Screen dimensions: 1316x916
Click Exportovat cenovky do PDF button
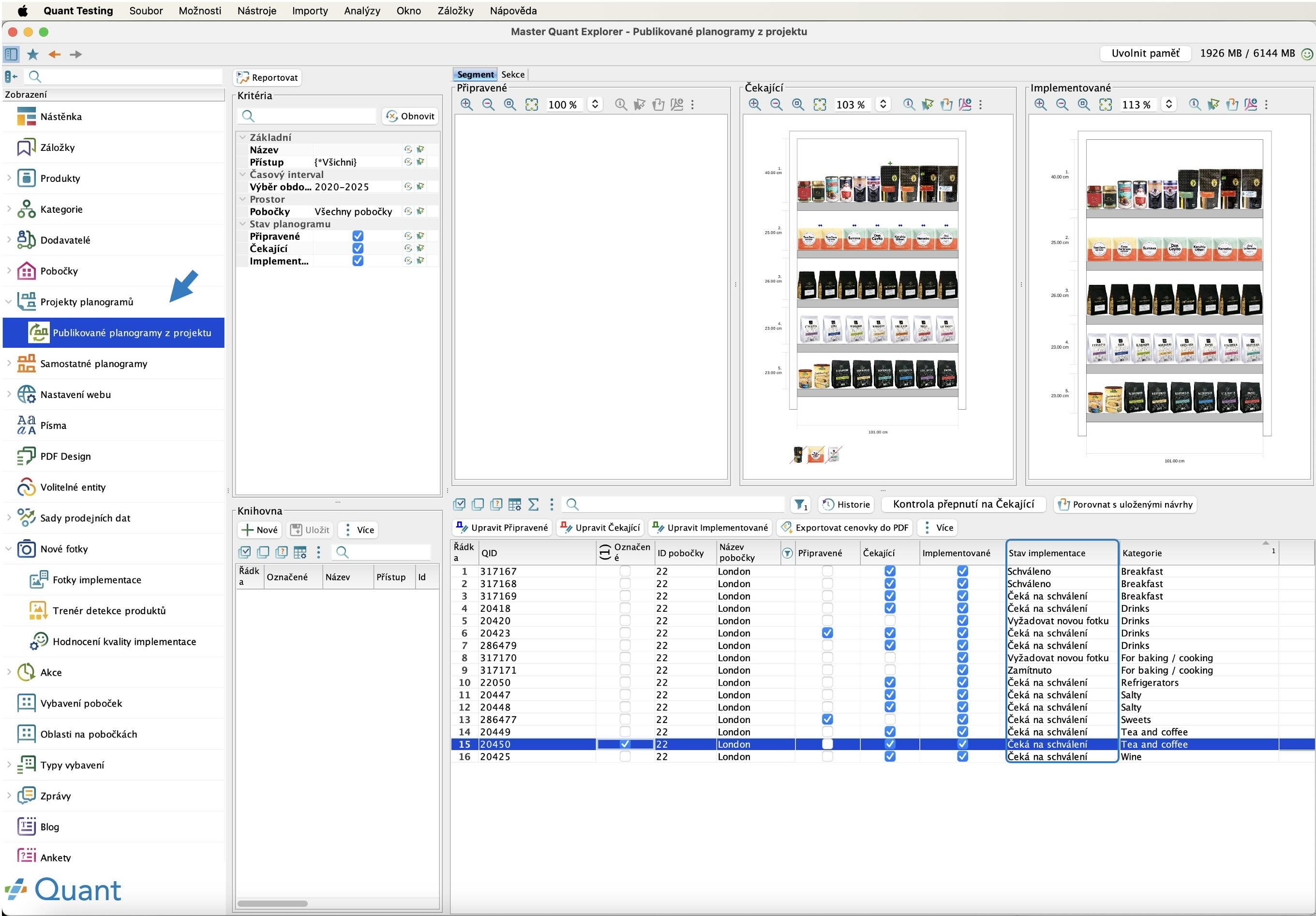[845, 528]
